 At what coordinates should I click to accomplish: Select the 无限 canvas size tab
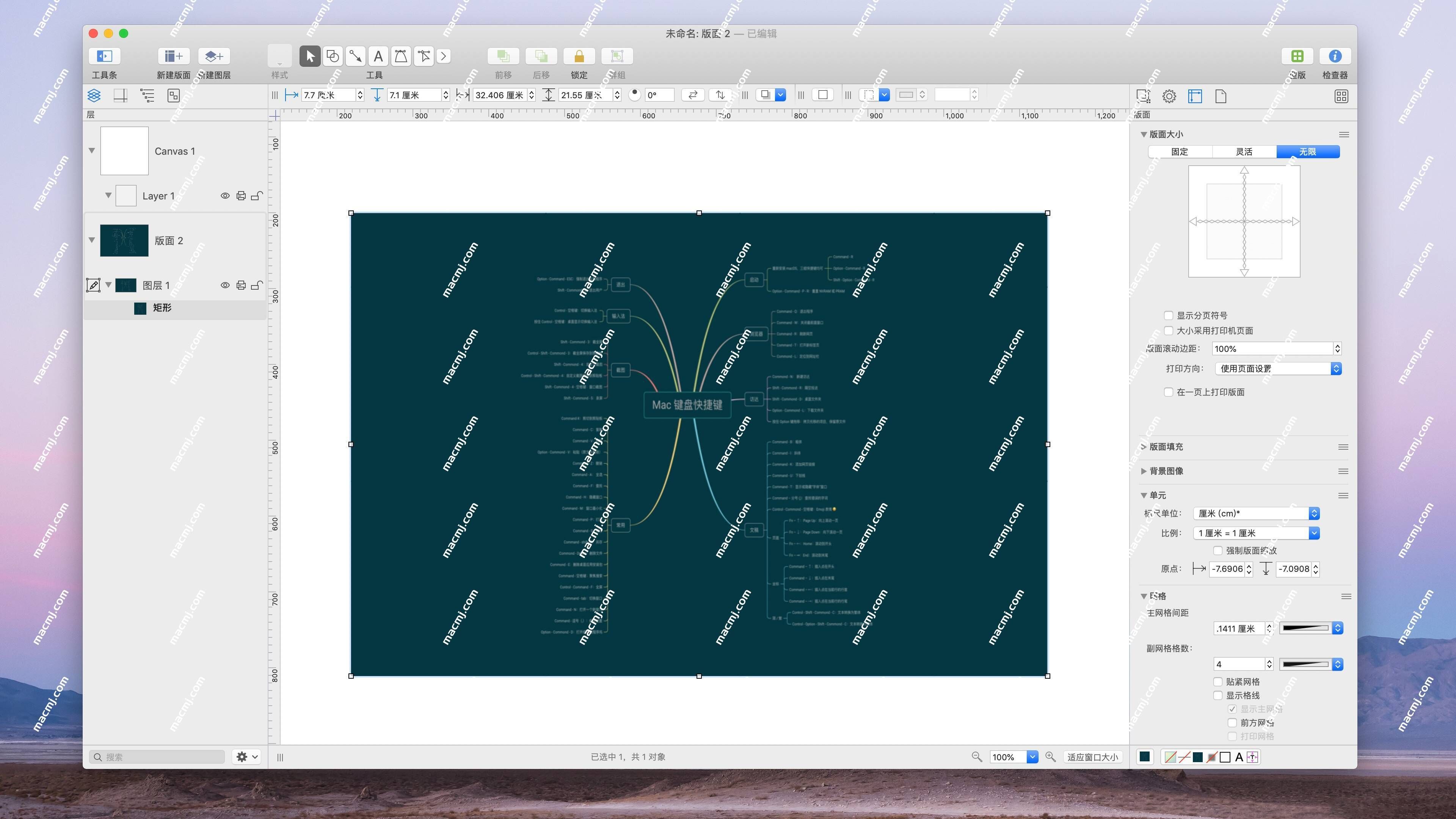click(1307, 152)
